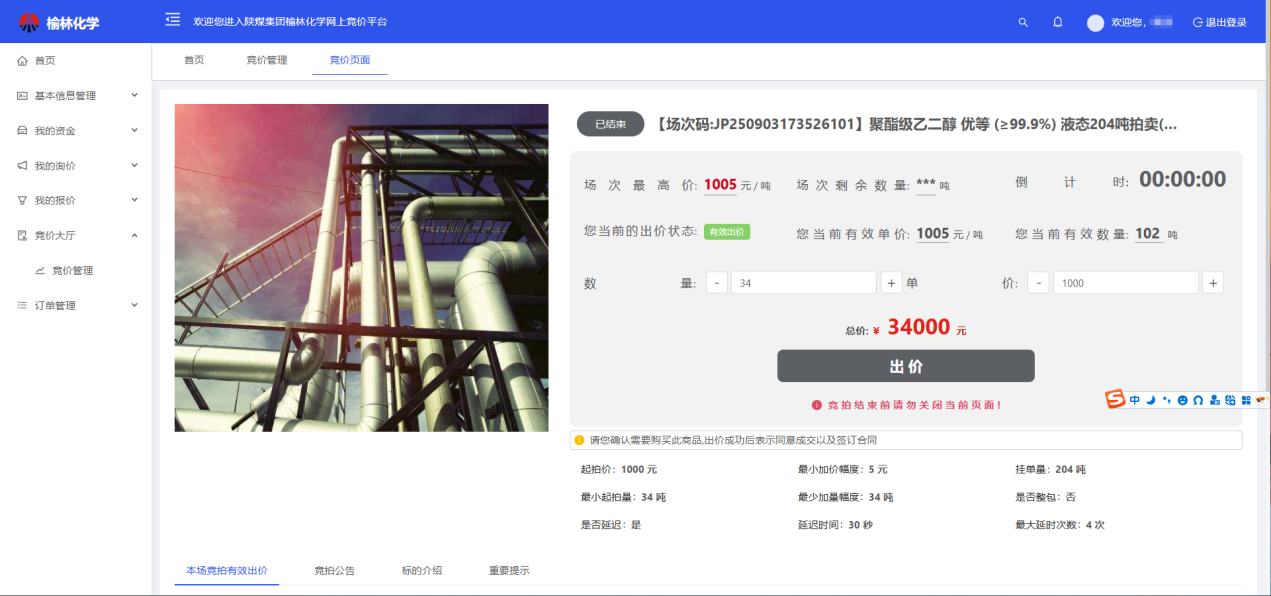
Task: Click the 我的资金 wallet icon in sidebar
Action: point(22,131)
